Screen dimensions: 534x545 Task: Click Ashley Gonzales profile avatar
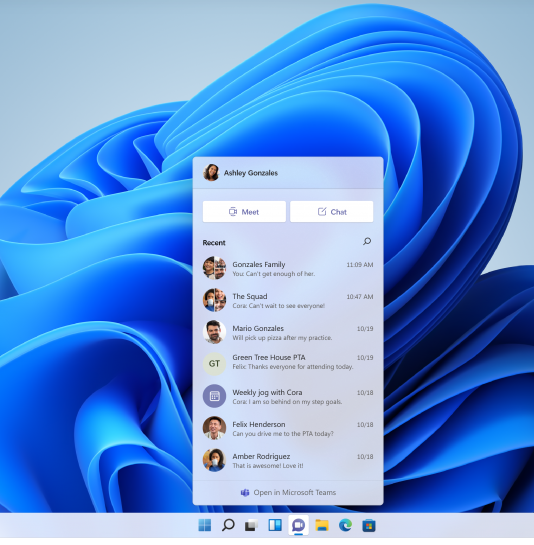[211, 173]
